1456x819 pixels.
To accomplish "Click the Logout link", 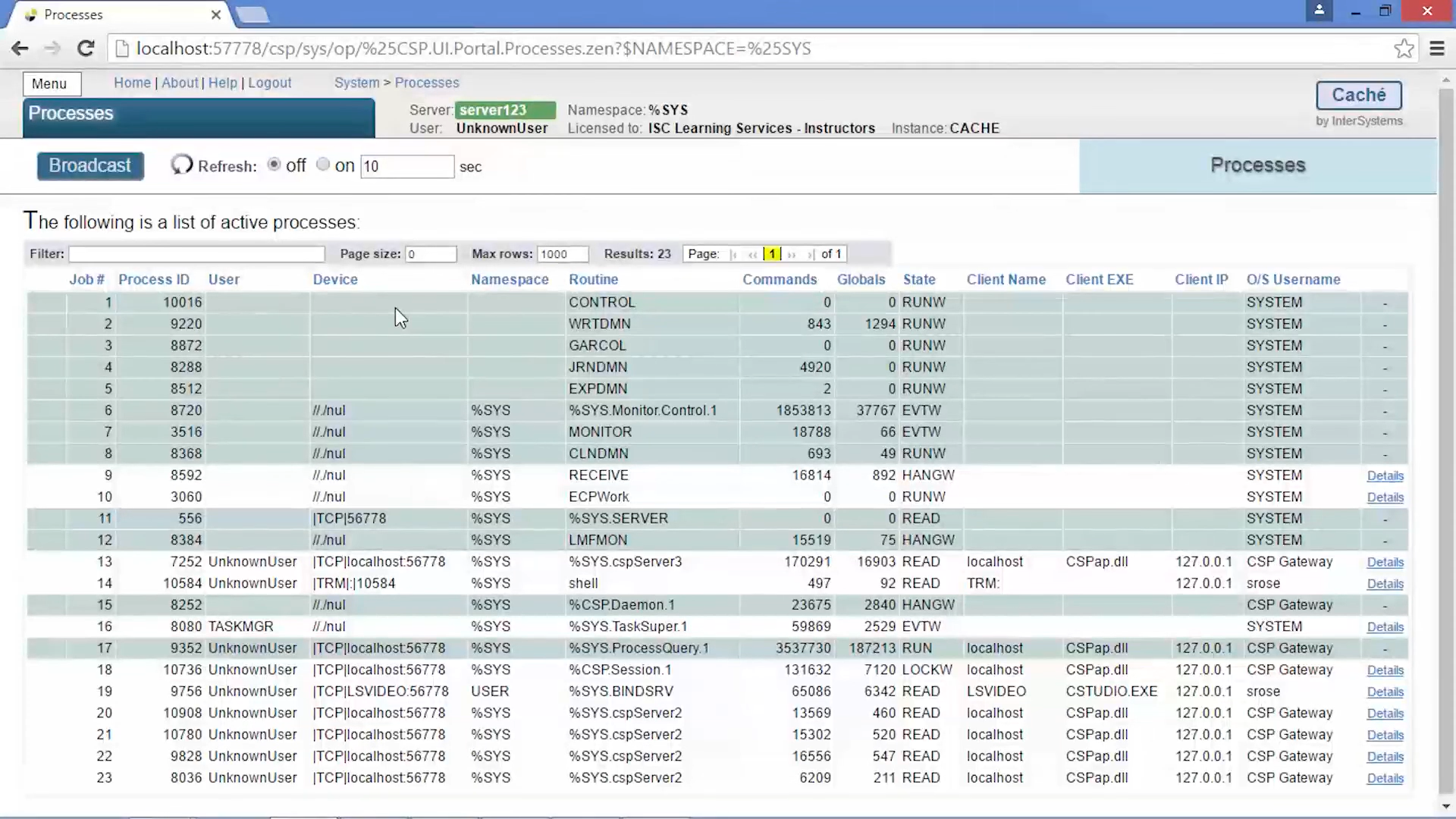I will coord(269,83).
